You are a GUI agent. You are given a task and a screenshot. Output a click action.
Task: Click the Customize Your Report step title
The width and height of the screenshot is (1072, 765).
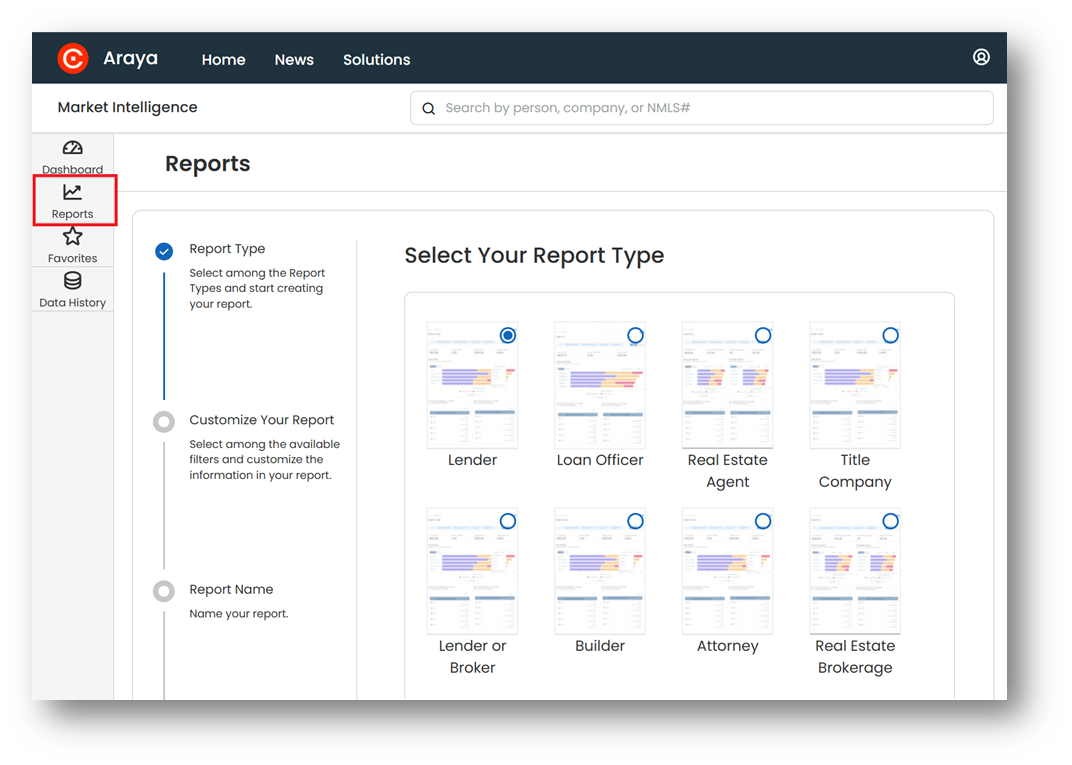click(x=262, y=420)
